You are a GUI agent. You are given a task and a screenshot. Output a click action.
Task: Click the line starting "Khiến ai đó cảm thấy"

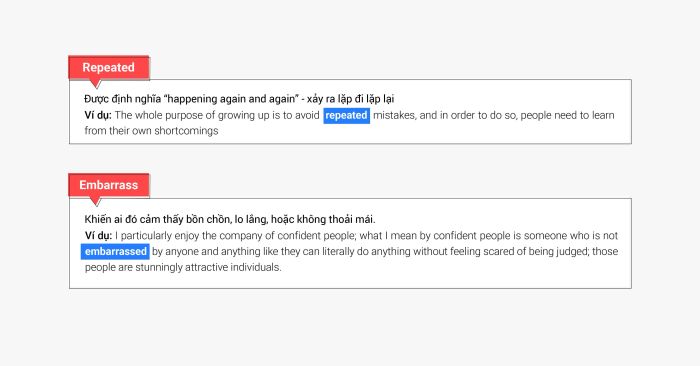pos(230,219)
